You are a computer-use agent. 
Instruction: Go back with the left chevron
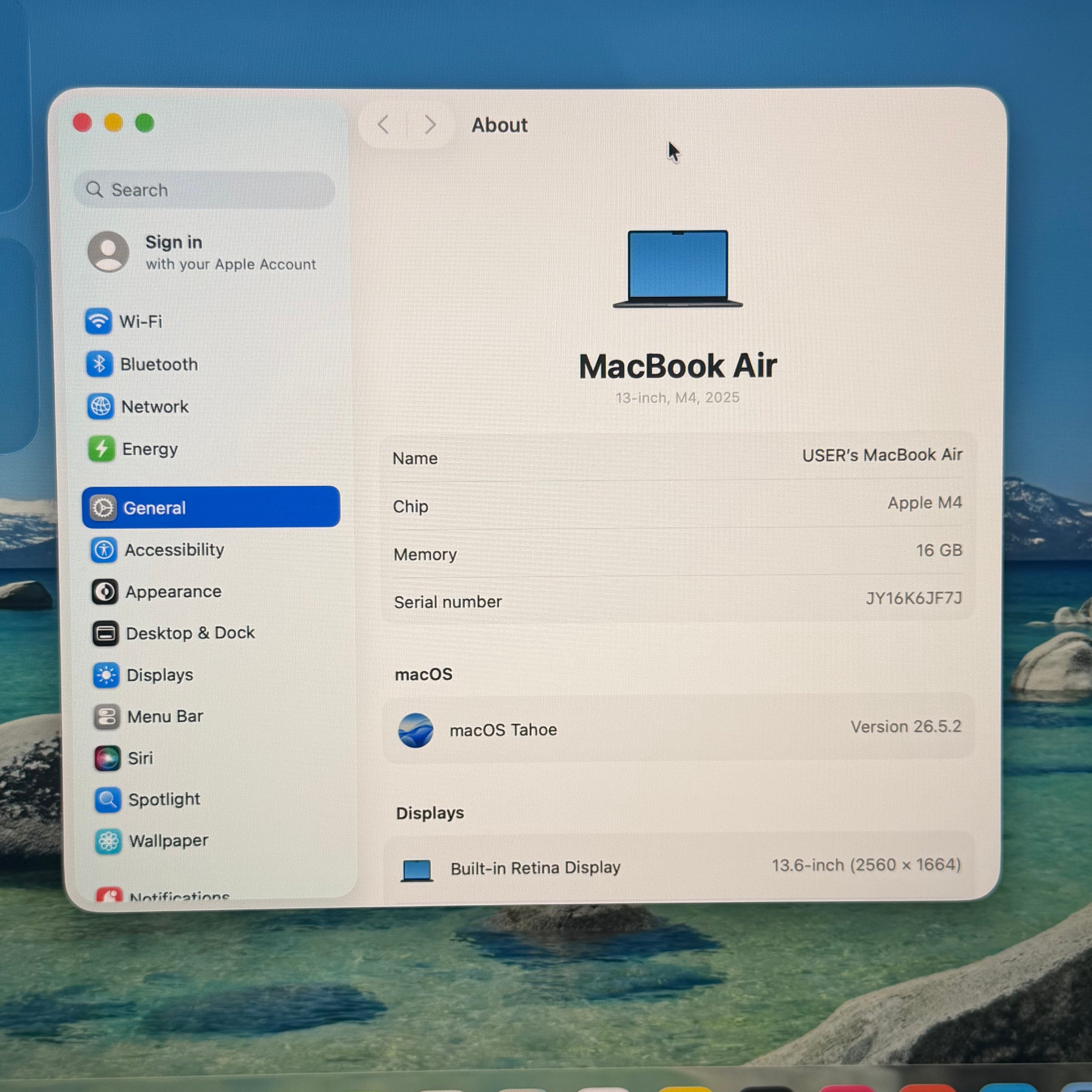point(384,124)
